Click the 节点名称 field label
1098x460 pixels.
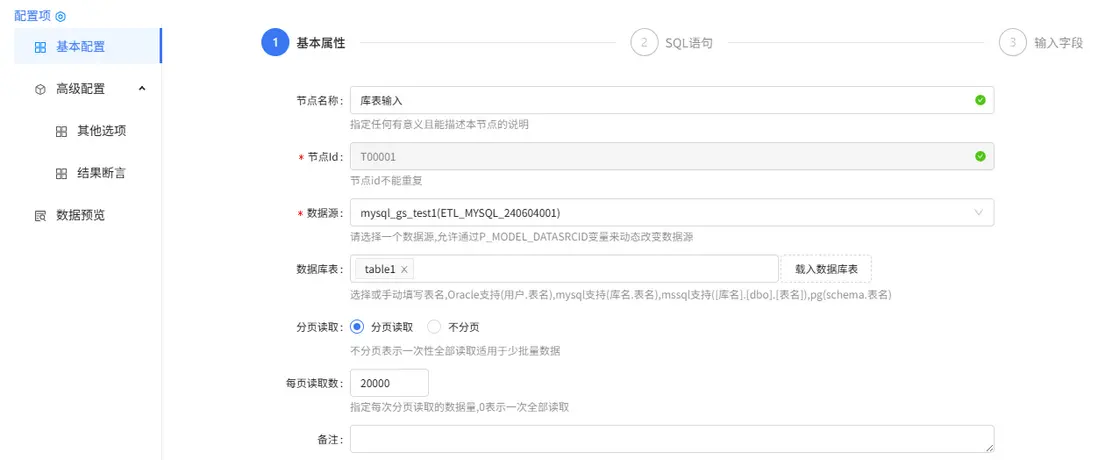pyautogui.click(x=320, y=100)
